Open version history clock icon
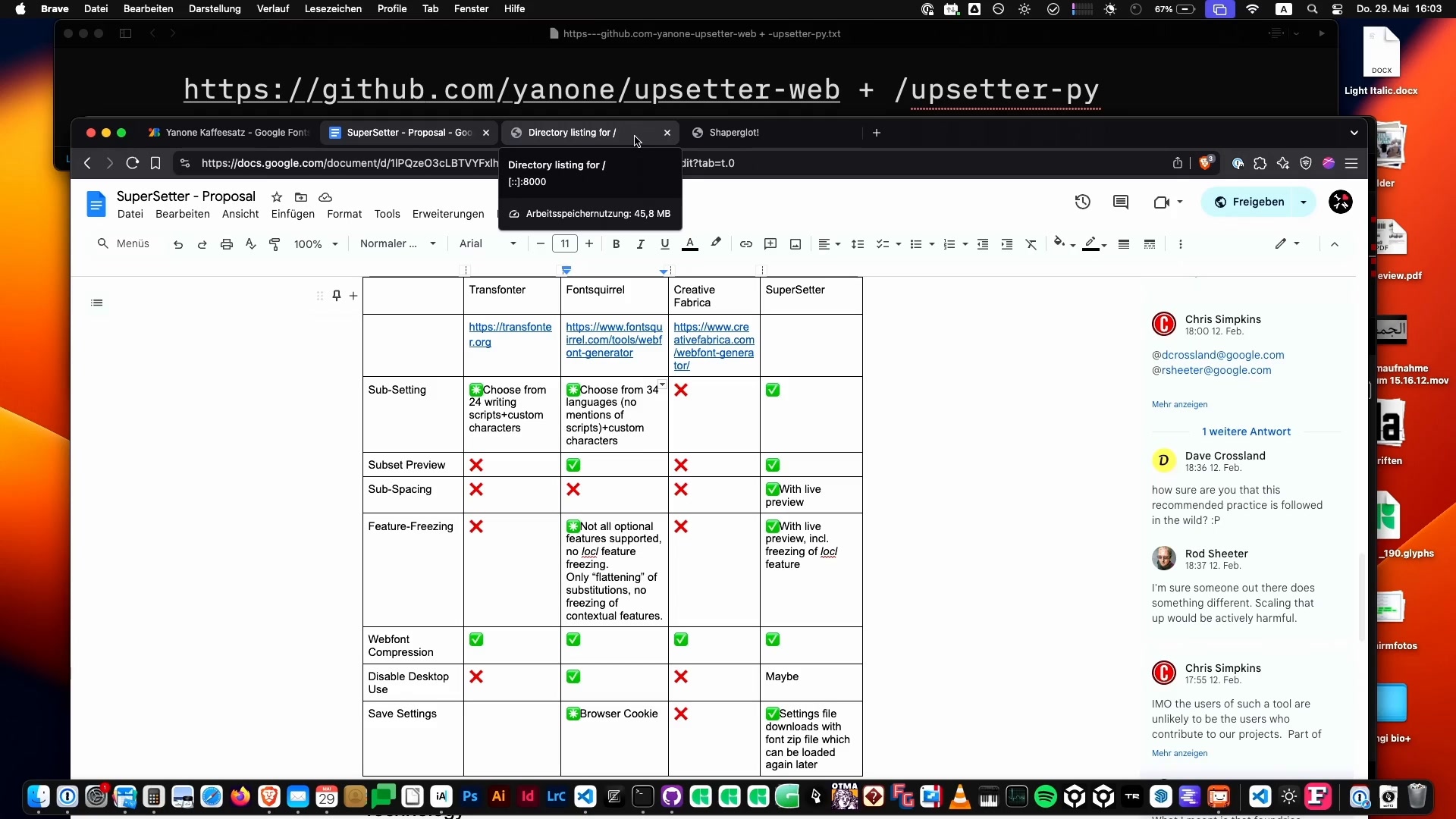Image resolution: width=1456 pixels, height=819 pixels. tap(1083, 202)
